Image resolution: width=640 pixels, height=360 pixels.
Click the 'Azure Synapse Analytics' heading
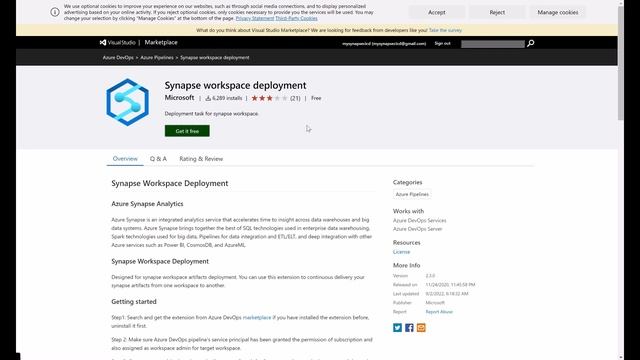click(x=147, y=204)
